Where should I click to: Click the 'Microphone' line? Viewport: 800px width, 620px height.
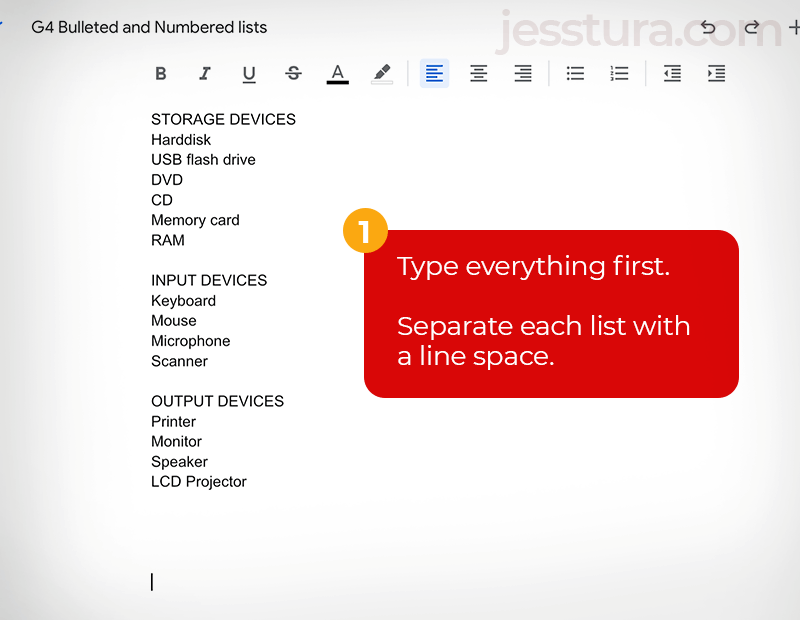(190, 341)
